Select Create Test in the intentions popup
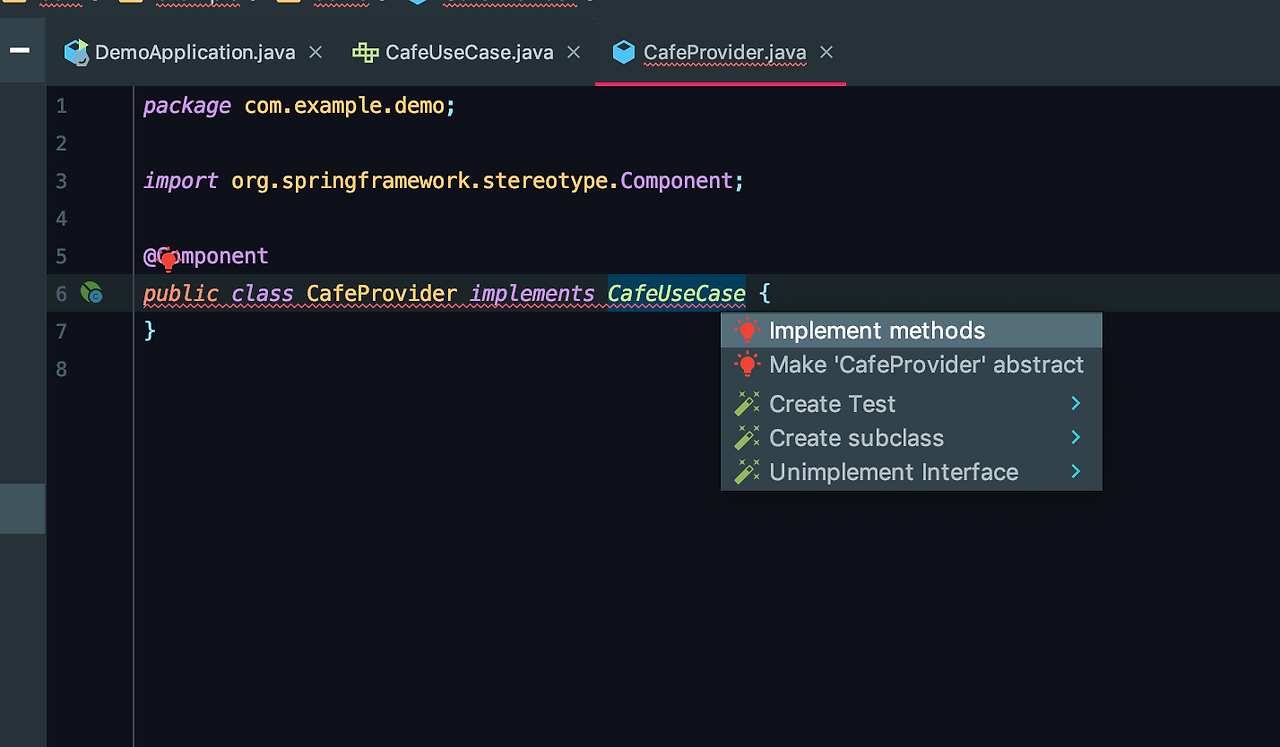This screenshot has width=1280, height=747. (912, 404)
